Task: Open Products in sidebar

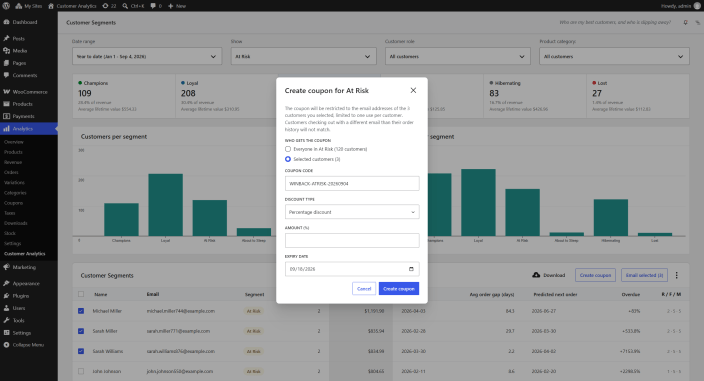Action: [x=29, y=104]
